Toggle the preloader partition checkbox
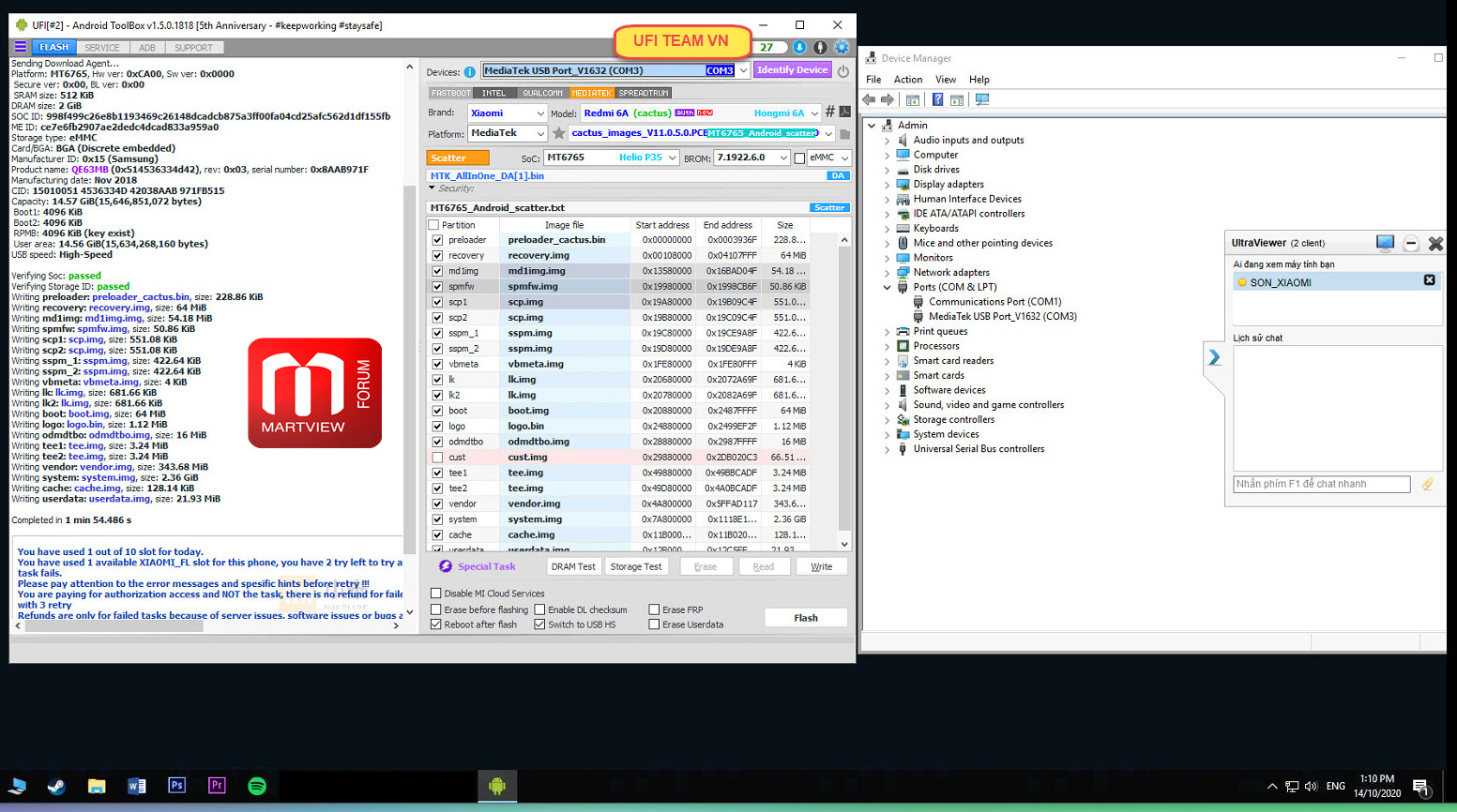The height and width of the screenshot is (812, 1457). point(437,240)
